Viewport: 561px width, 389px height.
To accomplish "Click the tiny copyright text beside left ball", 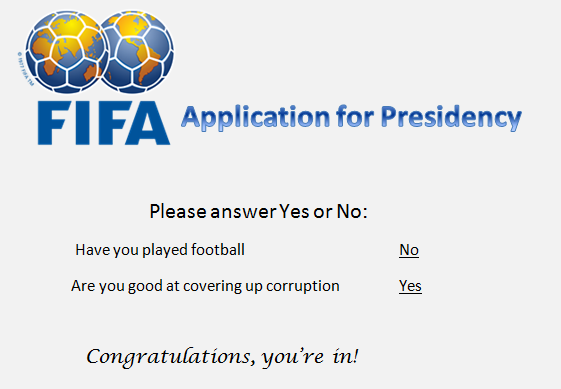I will click(x=25, y=69).
